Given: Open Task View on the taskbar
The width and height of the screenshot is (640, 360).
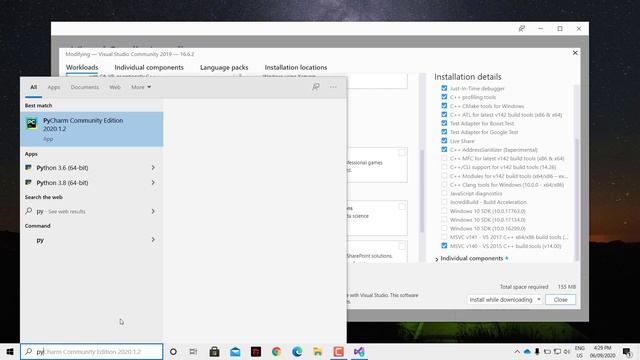Looking at the screenshot, I should pos(193,351).
